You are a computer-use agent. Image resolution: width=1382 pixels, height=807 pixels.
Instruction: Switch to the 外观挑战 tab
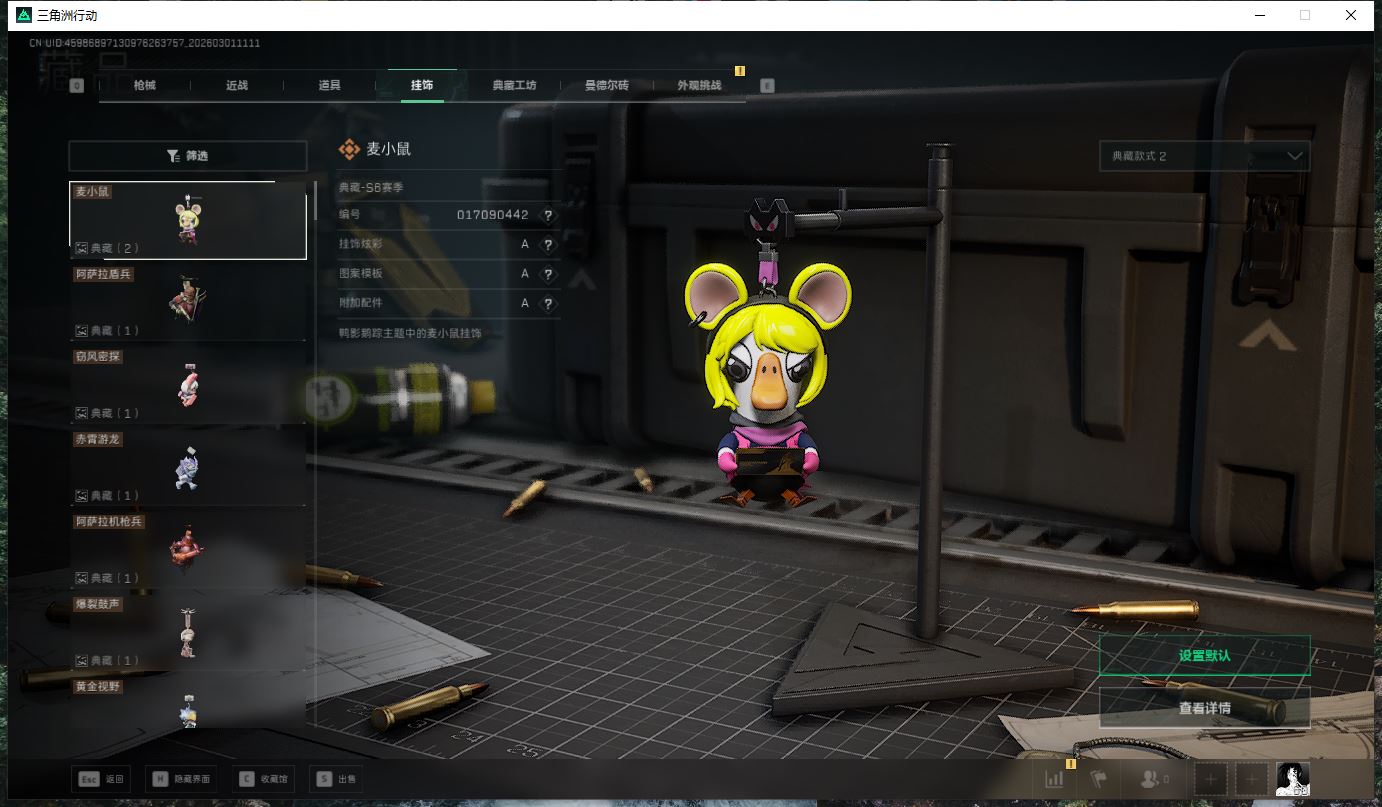tap(699, 85)
